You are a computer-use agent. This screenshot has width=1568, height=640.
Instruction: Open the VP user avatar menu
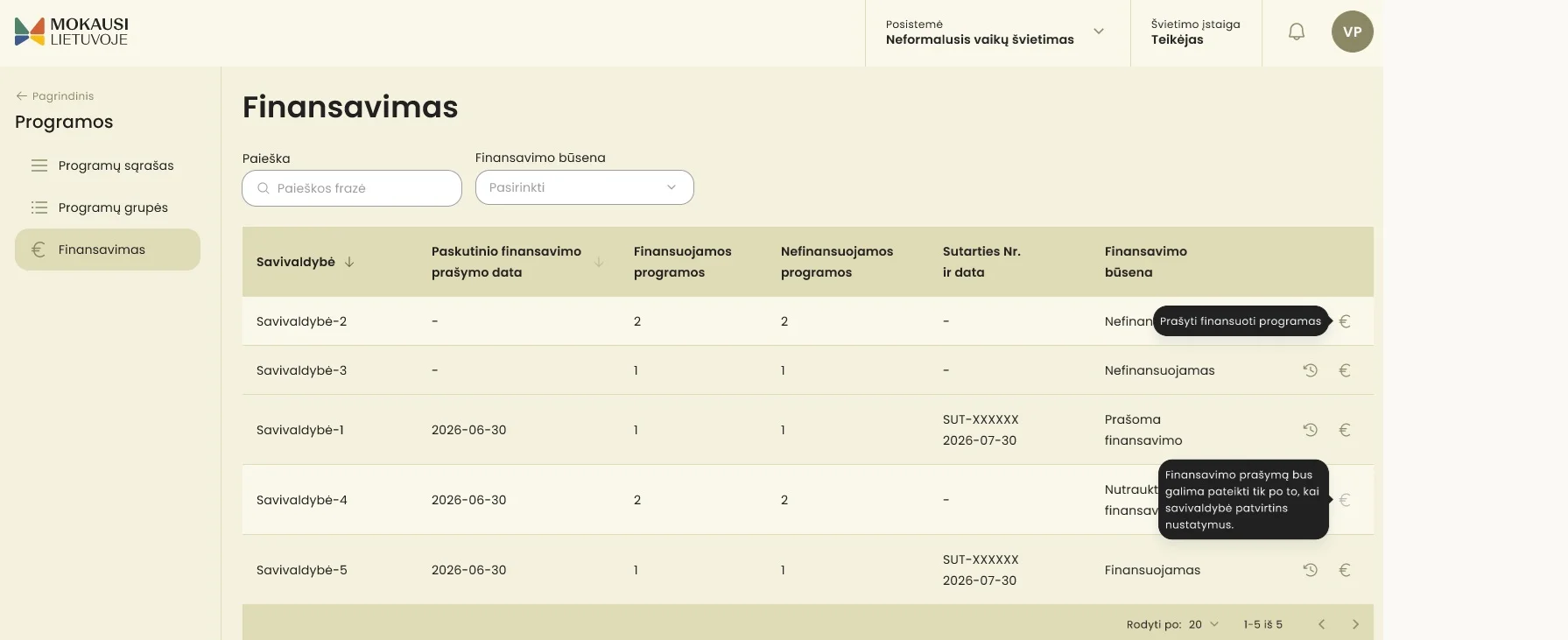pyautogui.click(x=1352, y=32)
